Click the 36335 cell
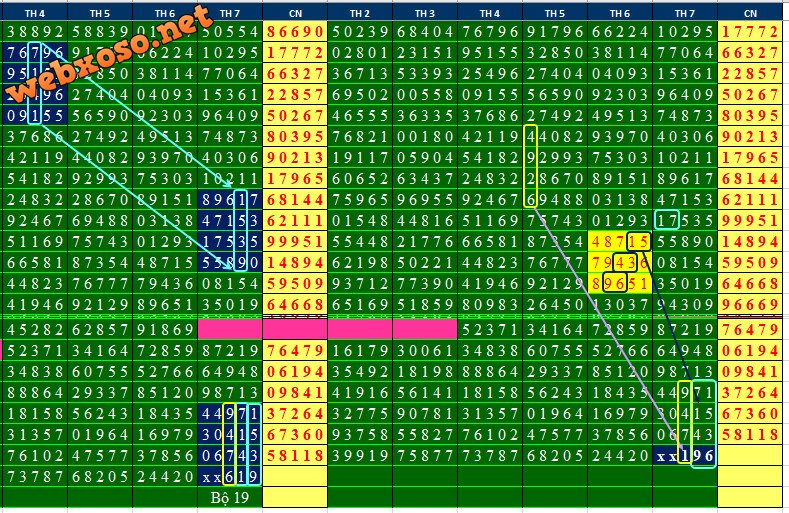 [425, 116]
